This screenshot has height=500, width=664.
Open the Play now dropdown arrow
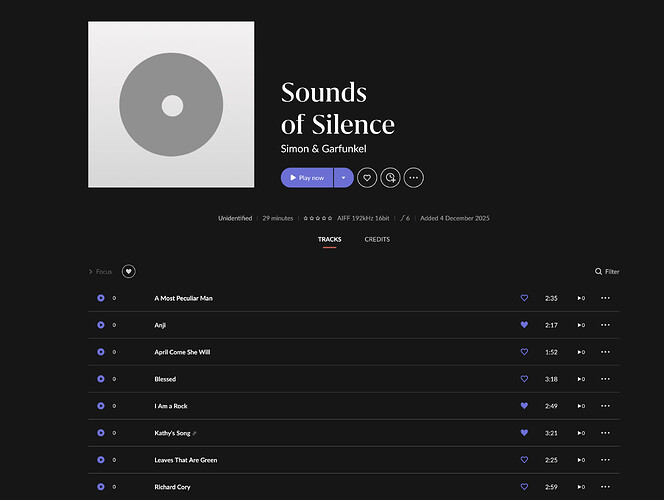point(343,178)
